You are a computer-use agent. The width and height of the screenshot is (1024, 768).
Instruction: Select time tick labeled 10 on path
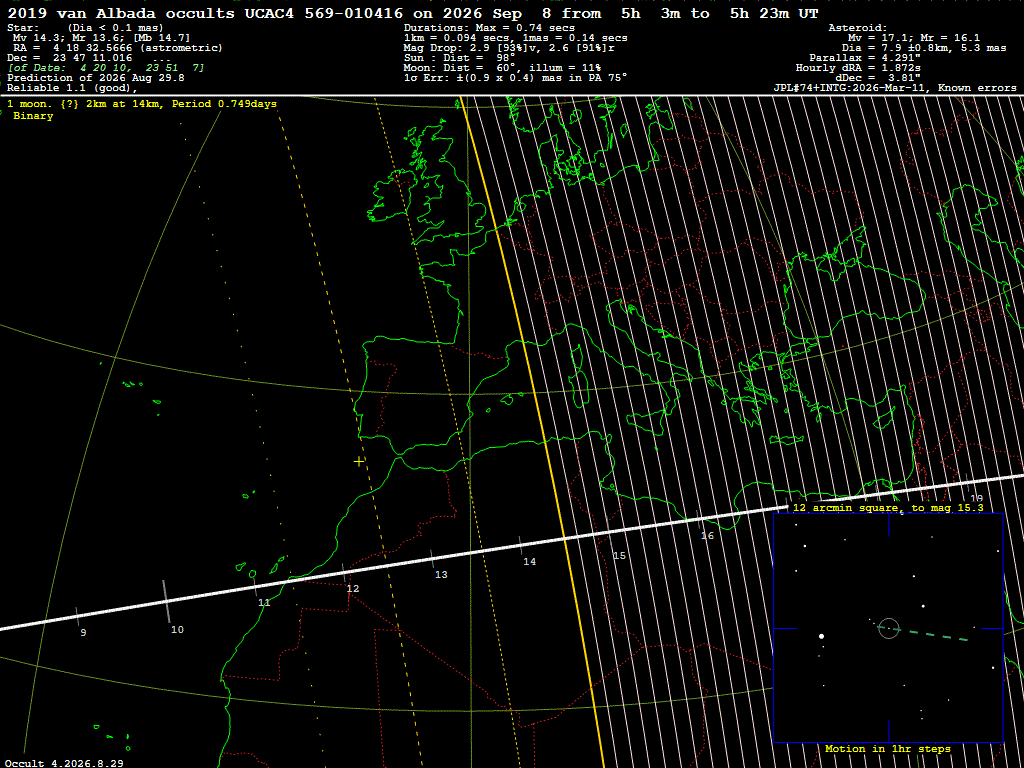pyautogui.click(x=177, y=630)
